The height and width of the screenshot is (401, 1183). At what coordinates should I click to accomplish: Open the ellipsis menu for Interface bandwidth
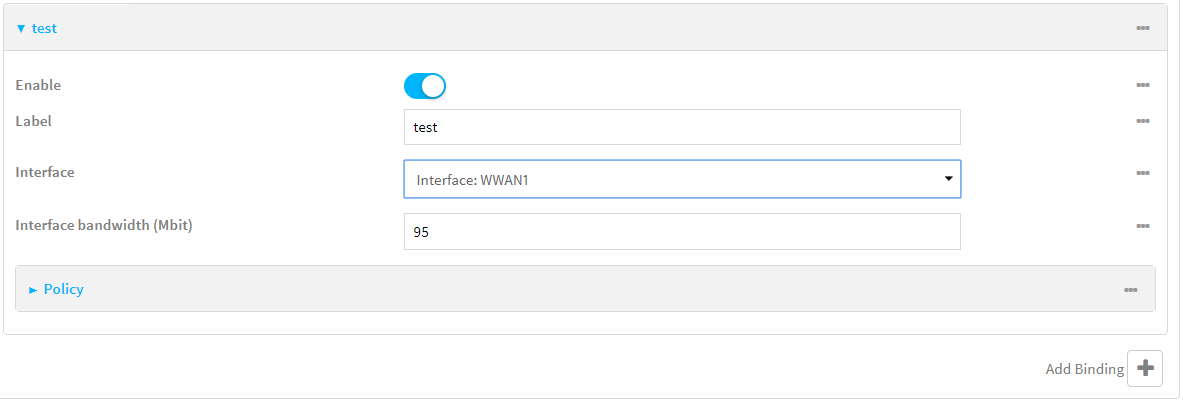tap(1142, 226)
